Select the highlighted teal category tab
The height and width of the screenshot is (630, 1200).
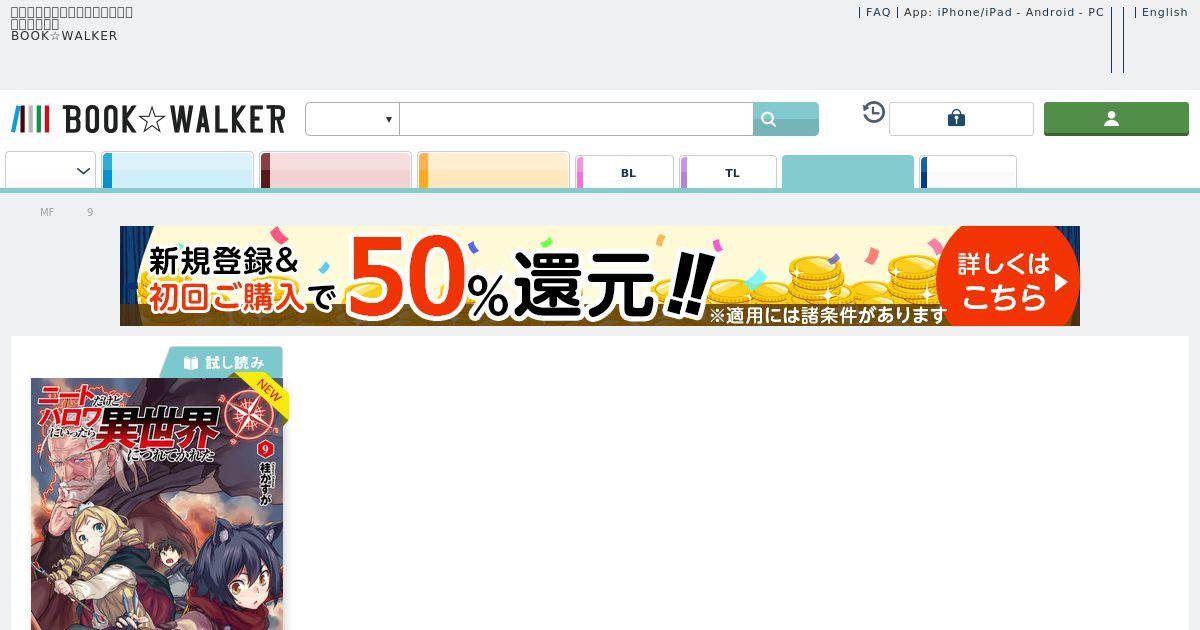848,172
